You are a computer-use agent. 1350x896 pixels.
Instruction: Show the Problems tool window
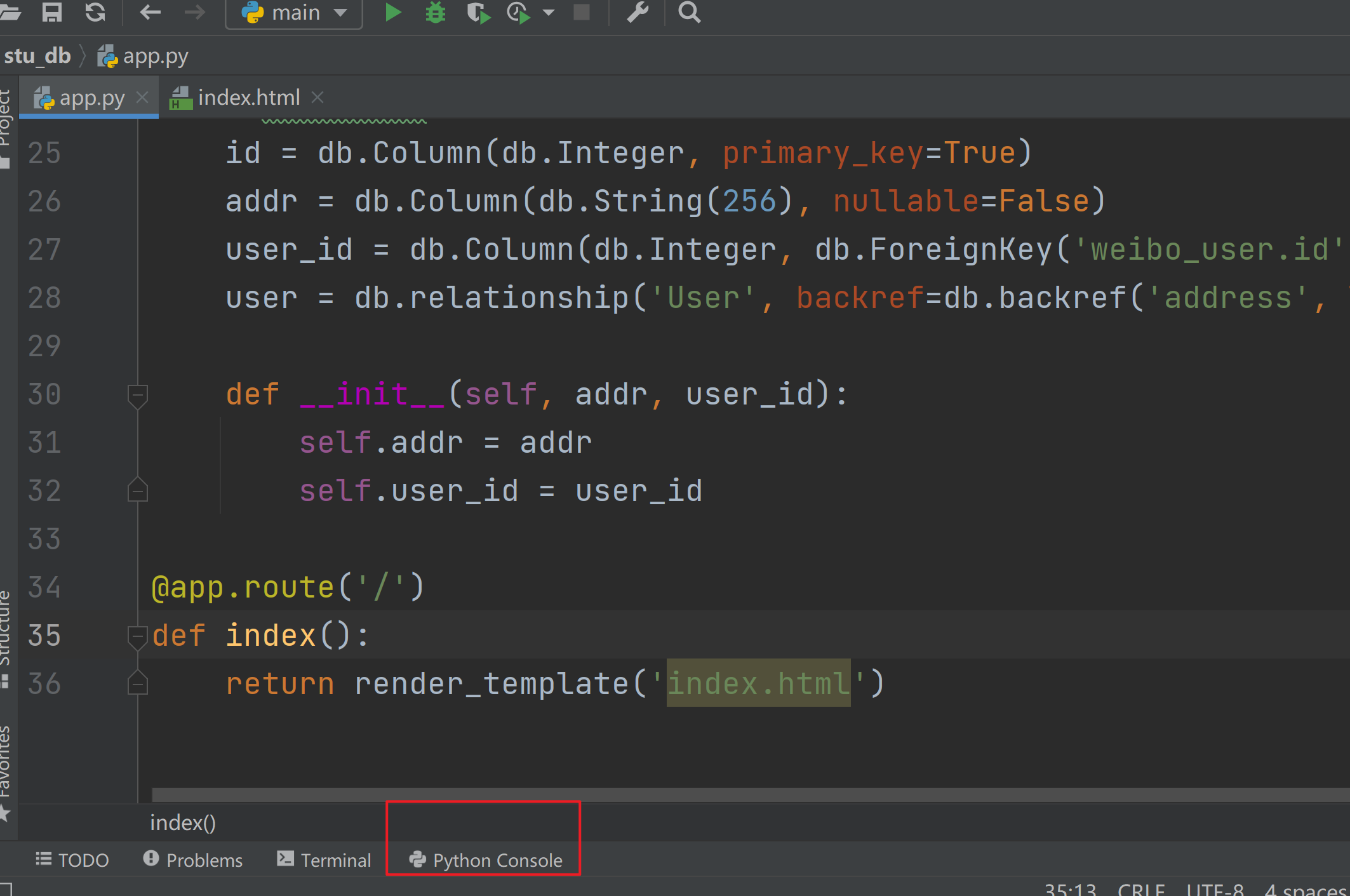tap(193, 860)
